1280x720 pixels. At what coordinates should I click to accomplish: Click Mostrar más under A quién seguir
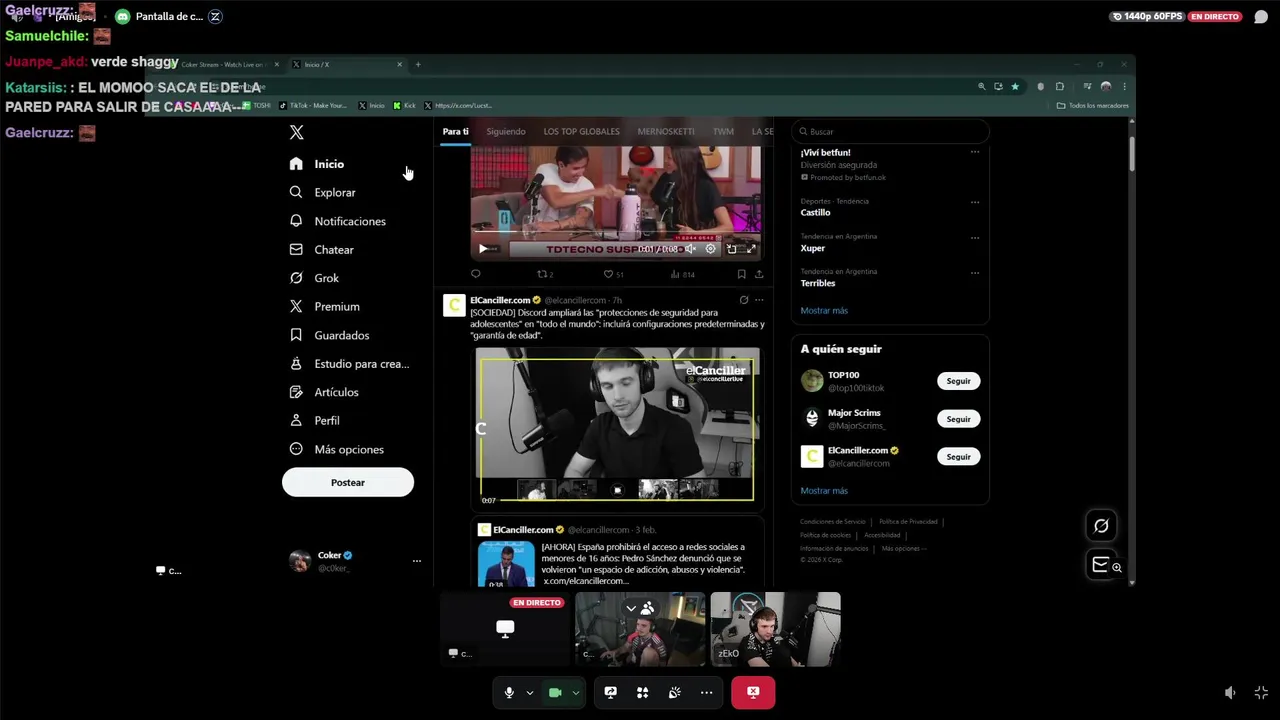coord(824,491)
